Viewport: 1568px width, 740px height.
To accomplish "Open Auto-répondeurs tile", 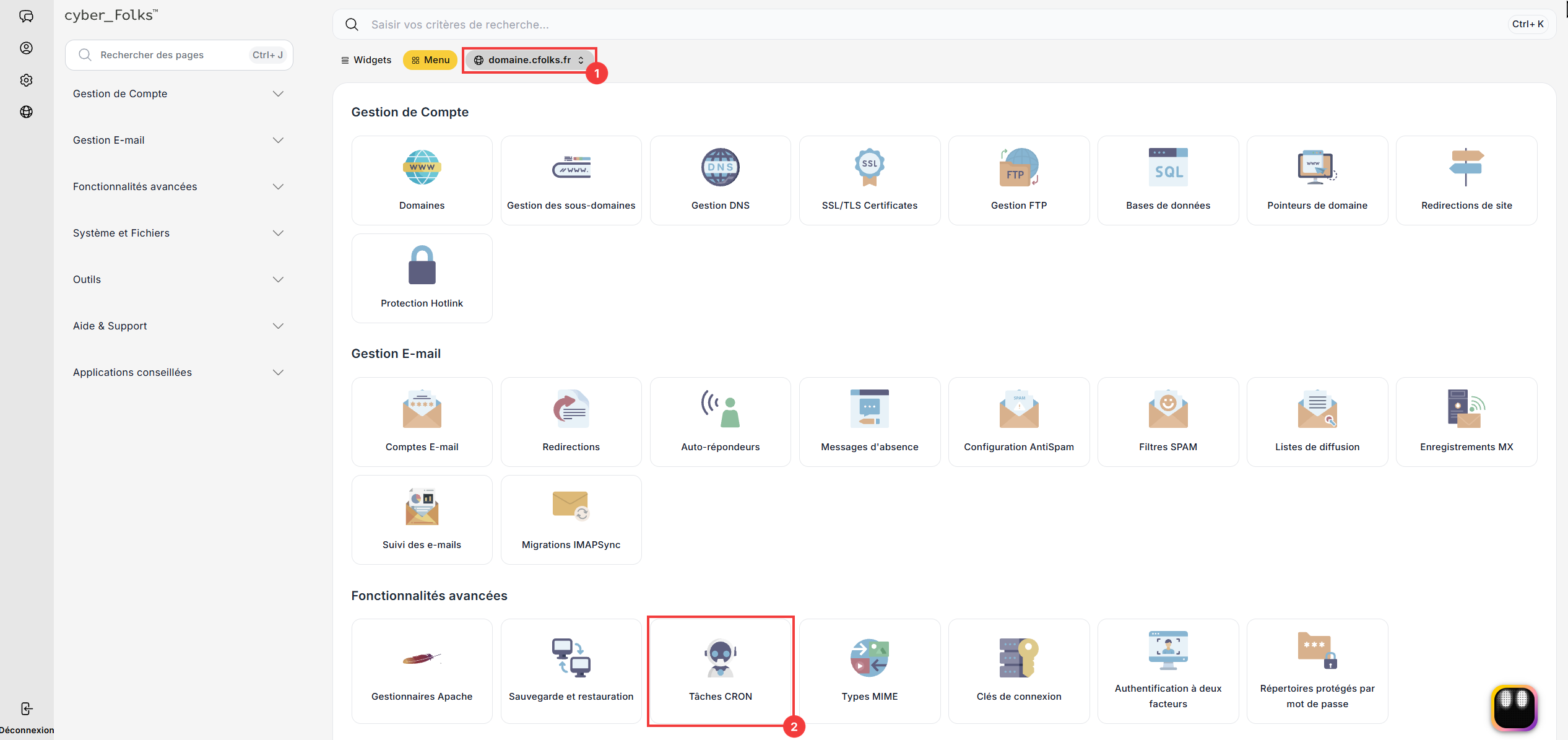I will [720, 422].
